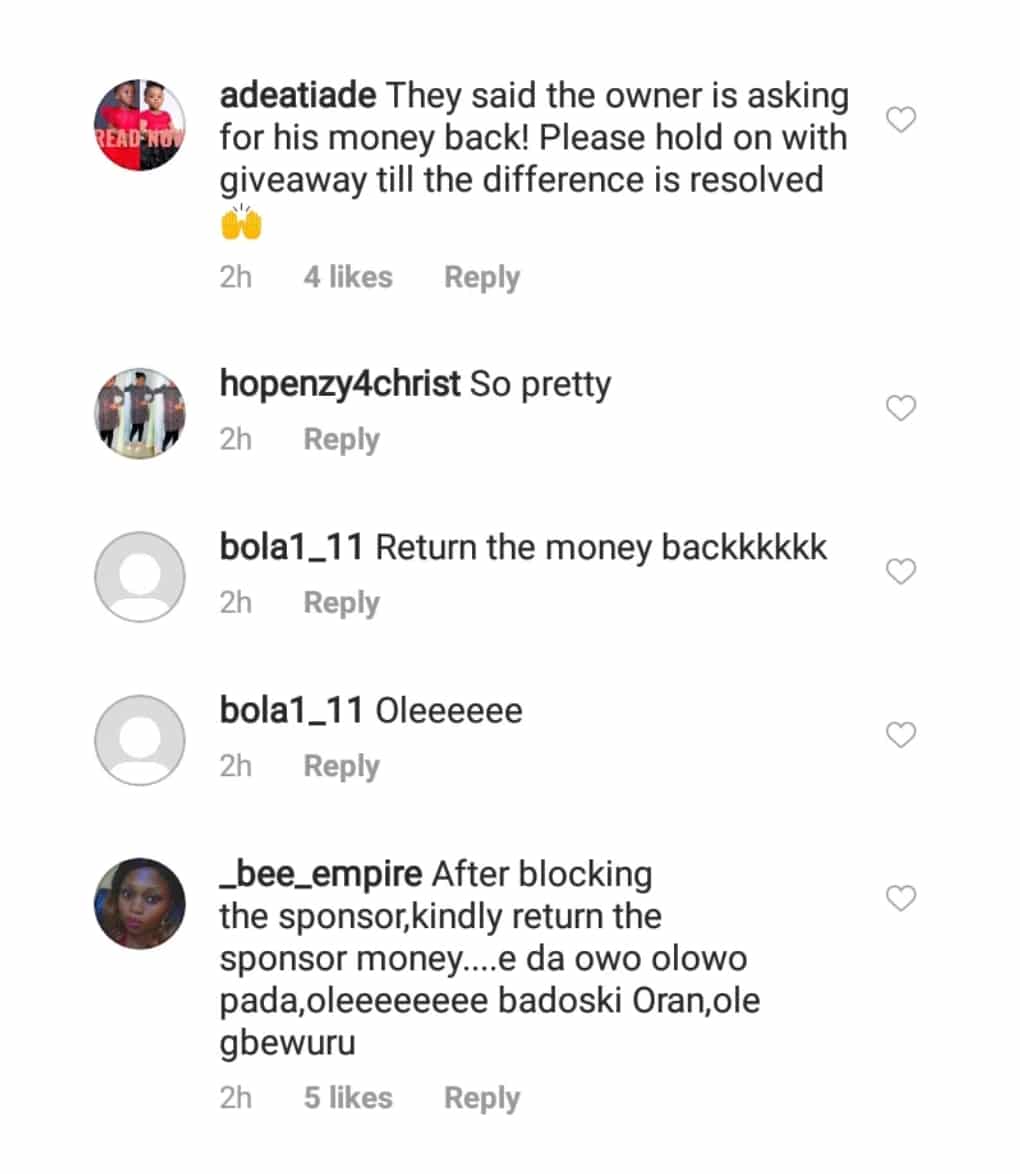
Task: Like adeatiade's comment with the heart icon
Action: 902,121
